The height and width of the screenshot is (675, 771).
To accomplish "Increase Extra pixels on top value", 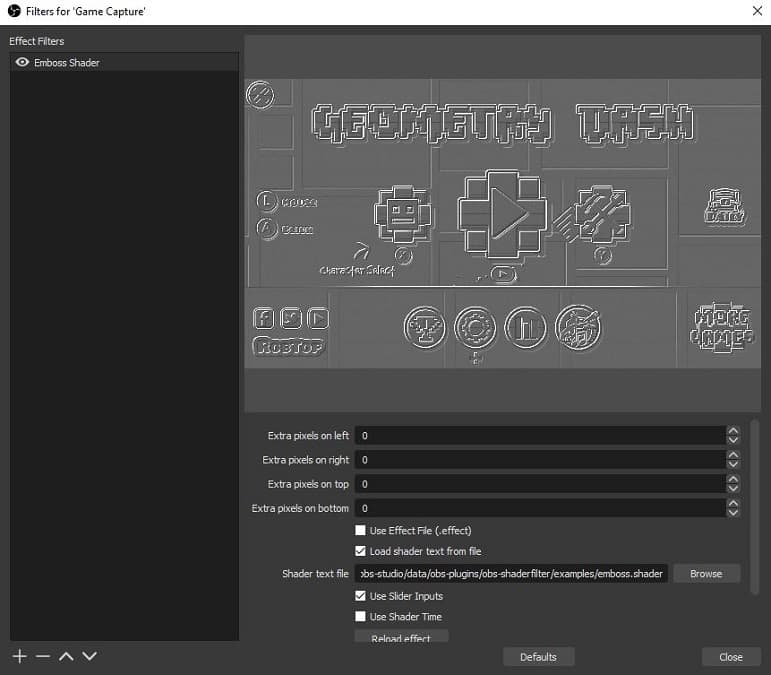I will (x=733, y=479).
